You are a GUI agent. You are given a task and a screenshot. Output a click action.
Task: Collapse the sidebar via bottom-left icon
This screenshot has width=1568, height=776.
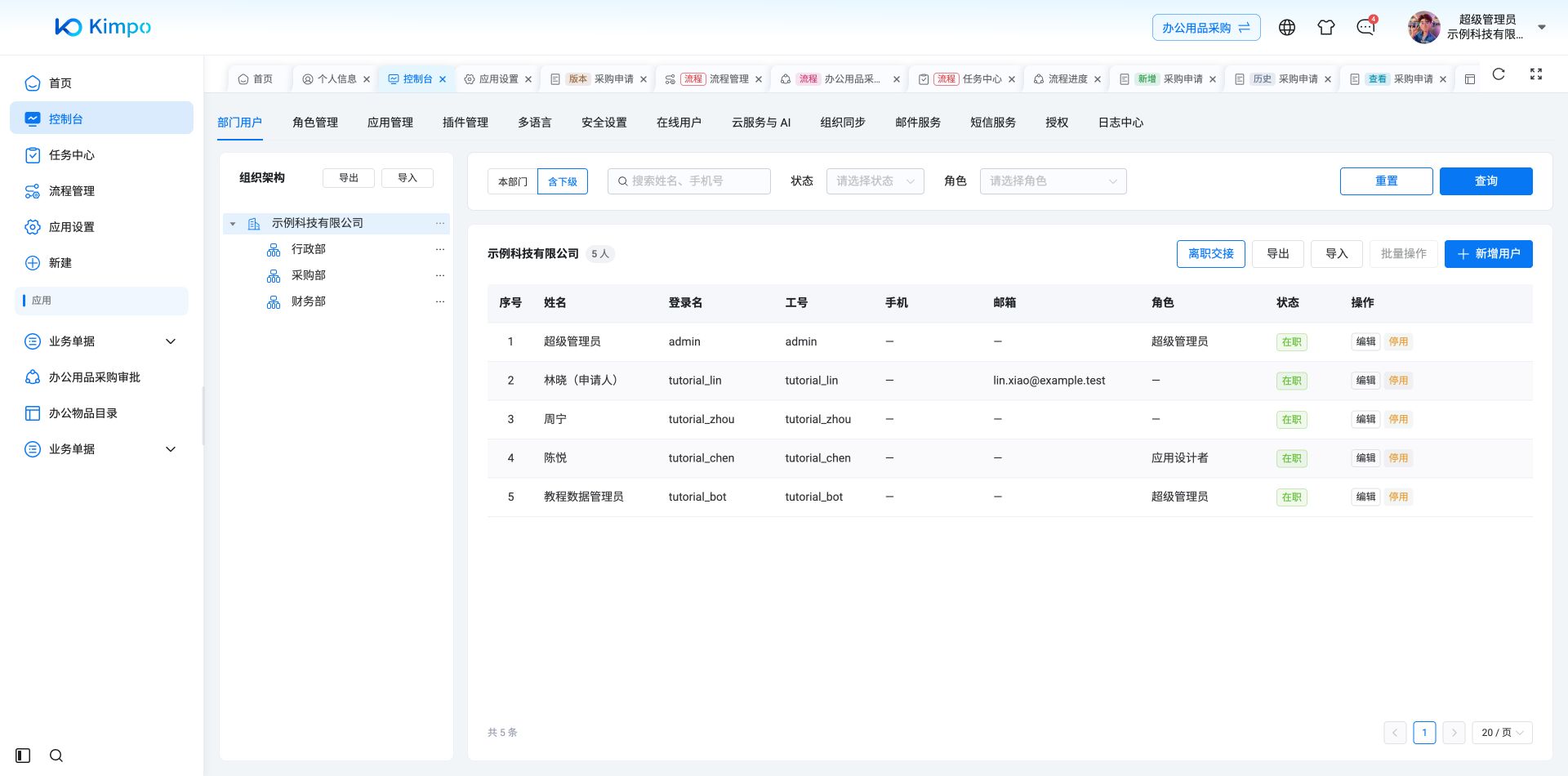tap(23, 756)
